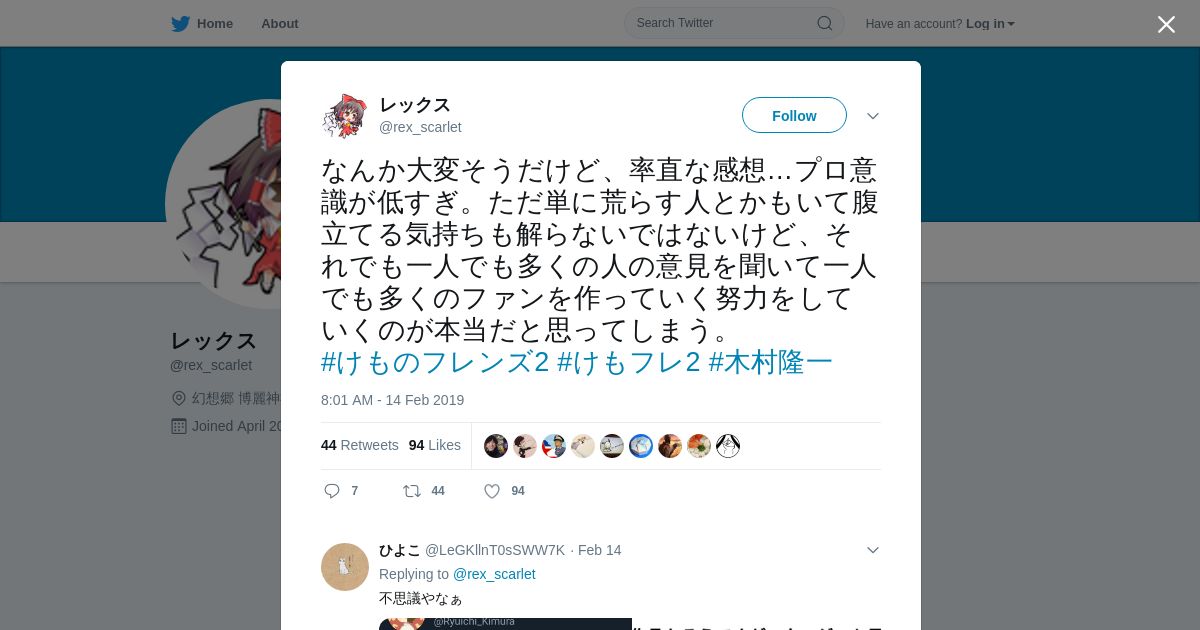Click the search magnifier icon
The height and width of the screenshot is (630, 1200).
(x=825, y=23)
